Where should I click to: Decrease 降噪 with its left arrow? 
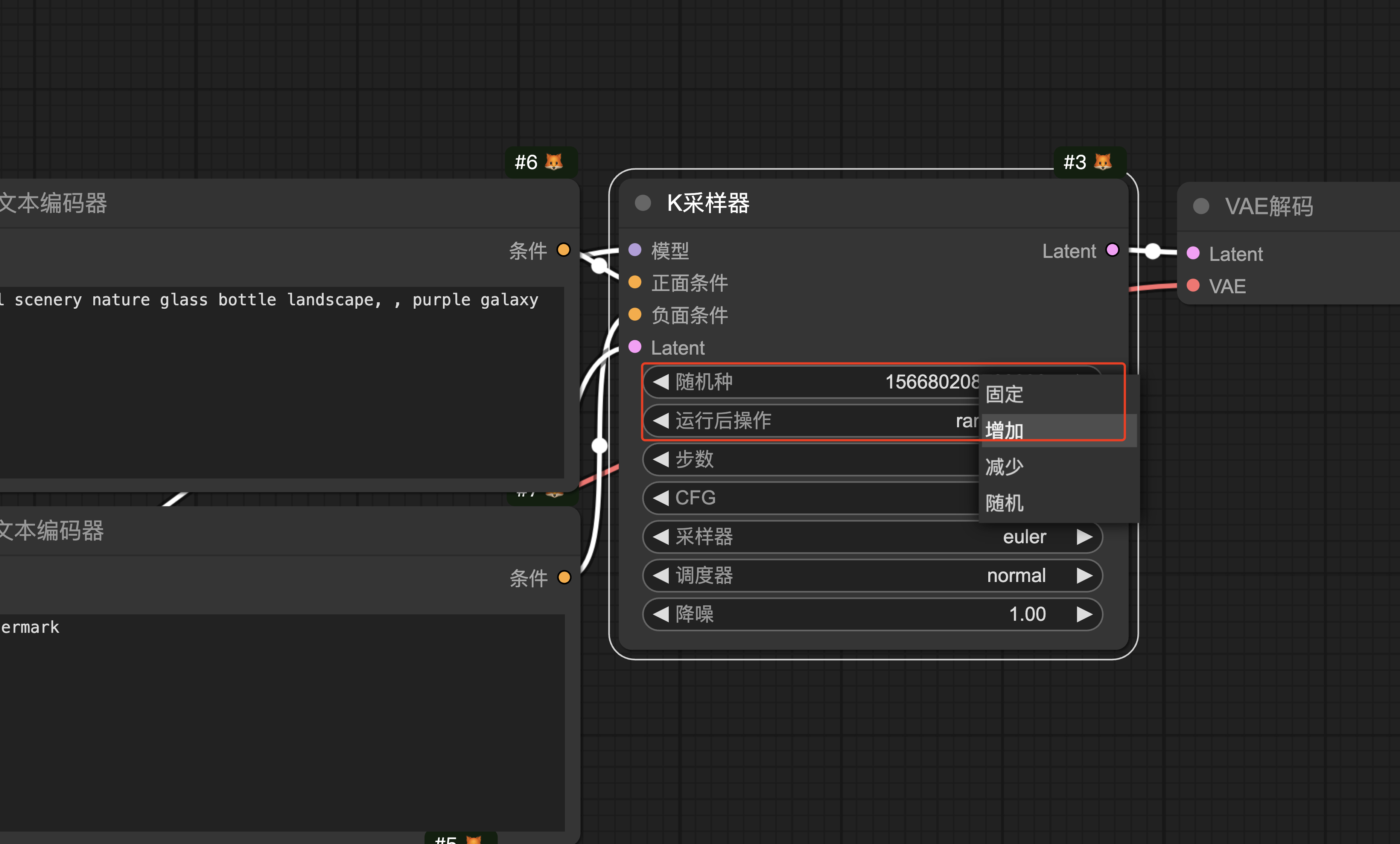coord(660,614)
